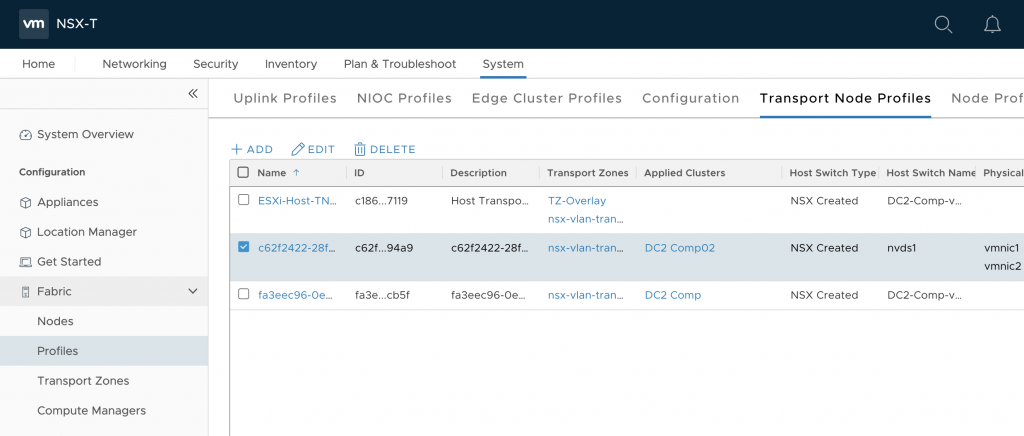Open the Networking top menu
Screen dimensions: 1024x436
(135, 64)
